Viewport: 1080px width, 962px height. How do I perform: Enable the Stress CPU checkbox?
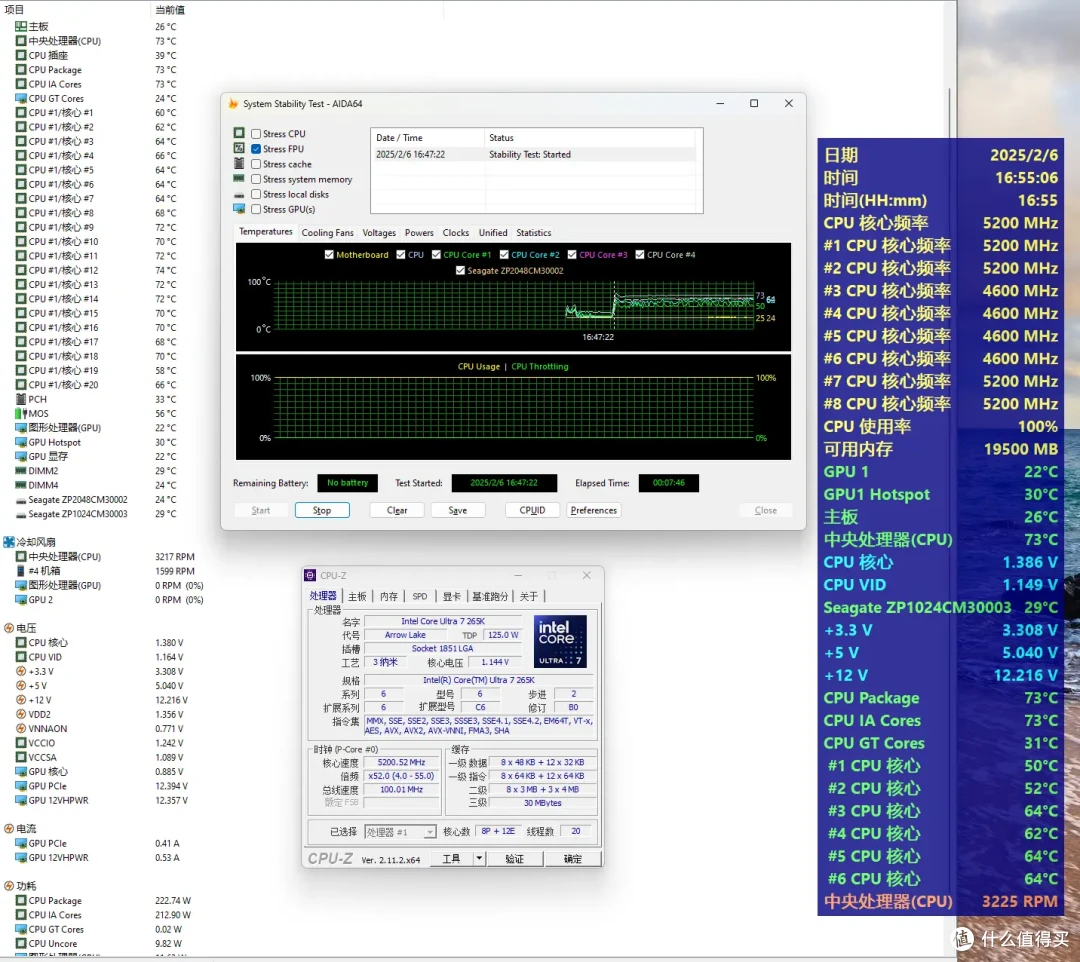click(x=256, y=134)
